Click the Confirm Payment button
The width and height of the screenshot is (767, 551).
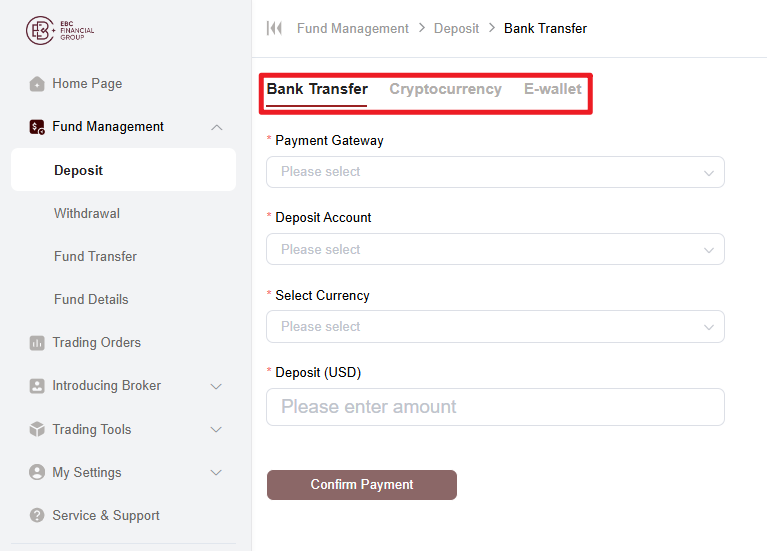361,485
